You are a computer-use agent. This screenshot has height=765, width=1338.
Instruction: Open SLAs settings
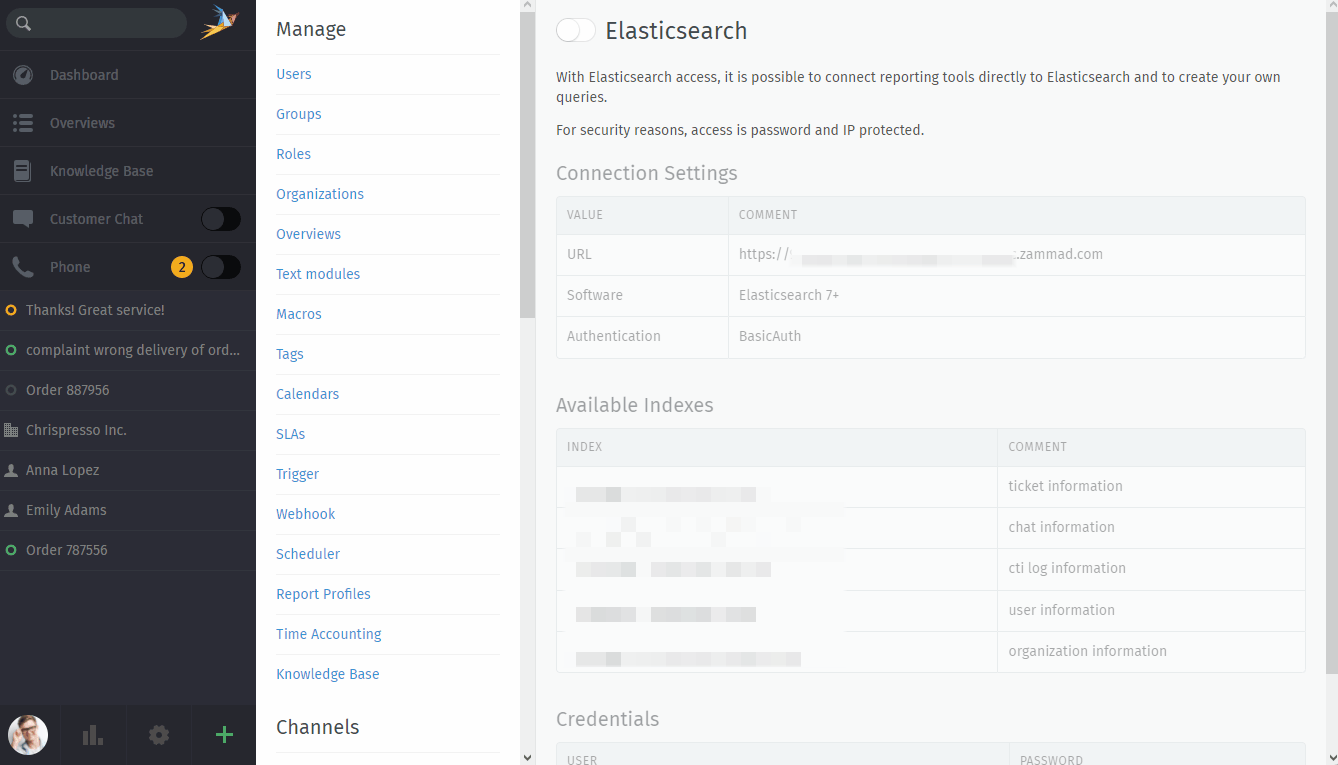[291, 434]
